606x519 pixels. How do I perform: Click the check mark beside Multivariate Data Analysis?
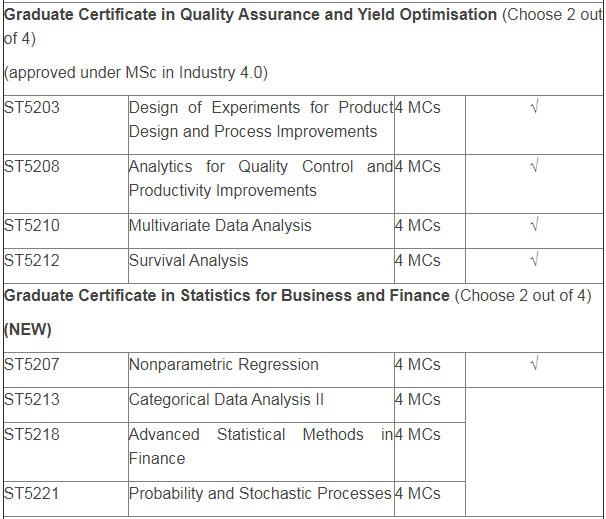pos(535,226)
